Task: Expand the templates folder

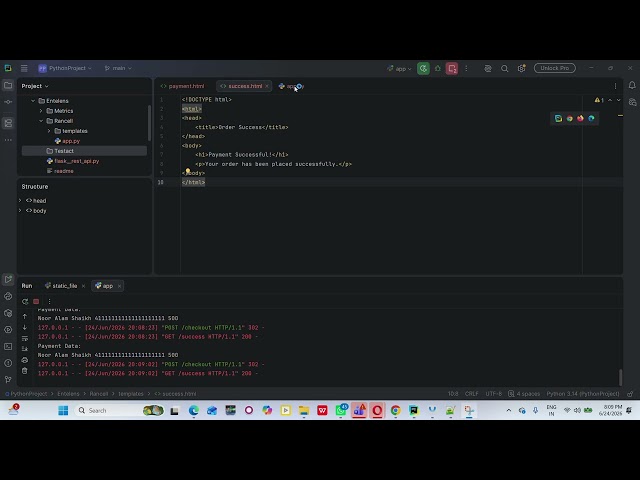Action: click(49, 131)
